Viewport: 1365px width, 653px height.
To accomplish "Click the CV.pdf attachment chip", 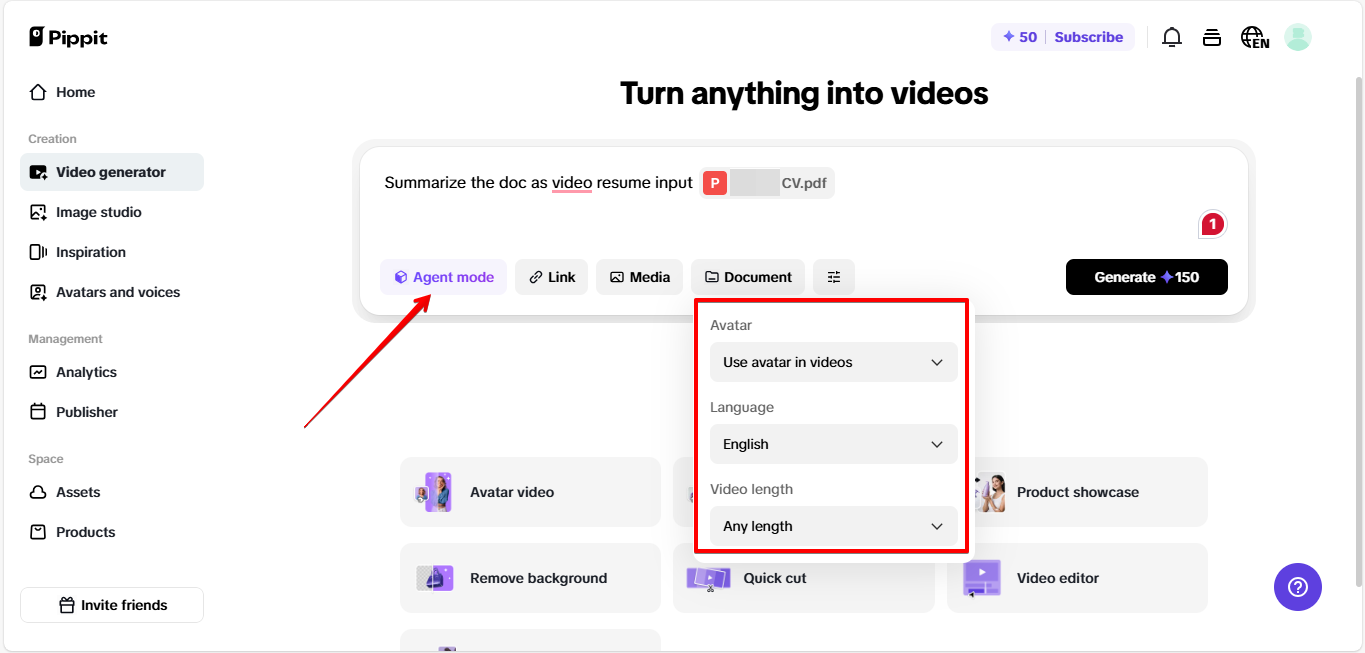I will point(768,183).
